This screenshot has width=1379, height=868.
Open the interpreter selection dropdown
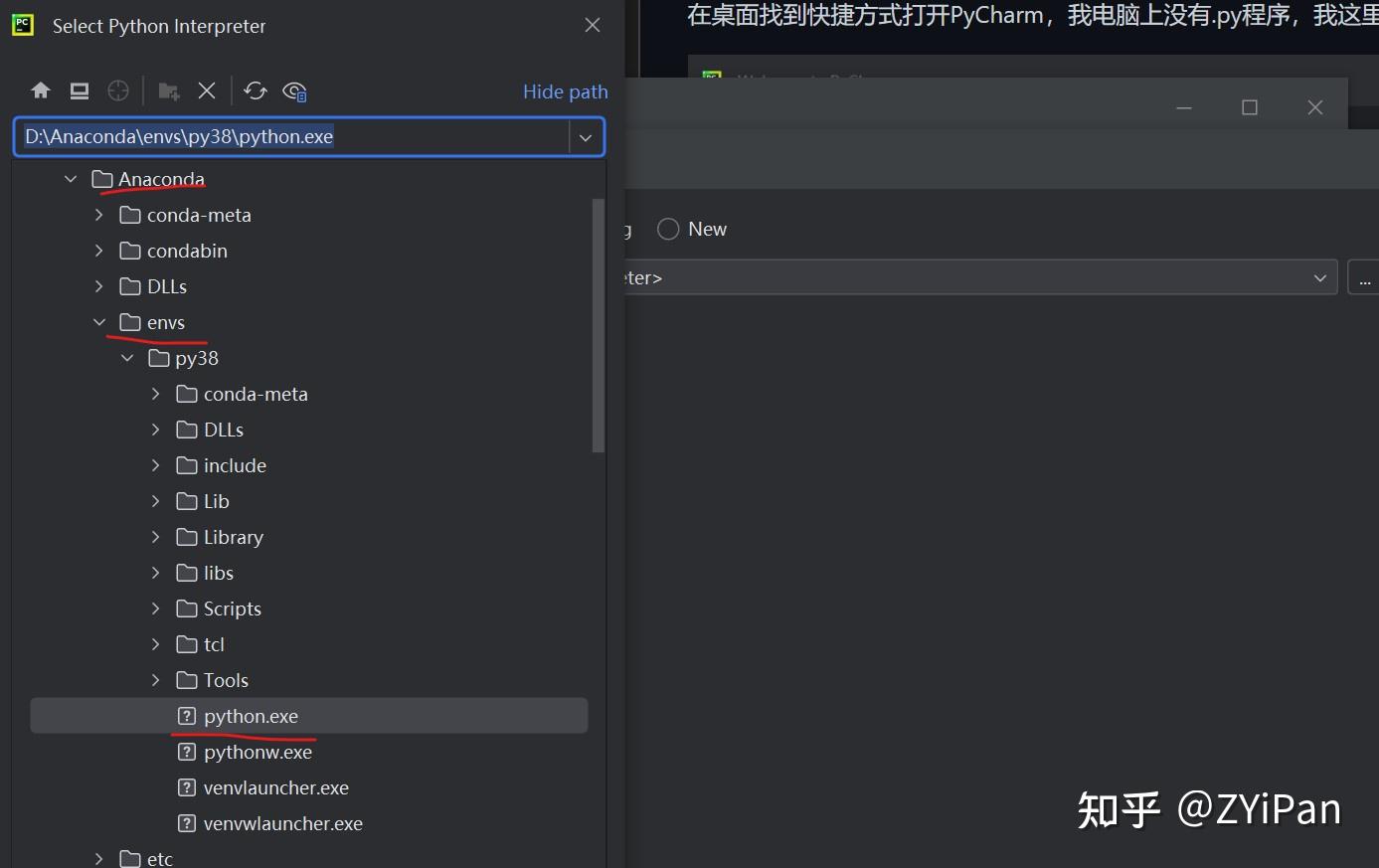coord(1319,277)
